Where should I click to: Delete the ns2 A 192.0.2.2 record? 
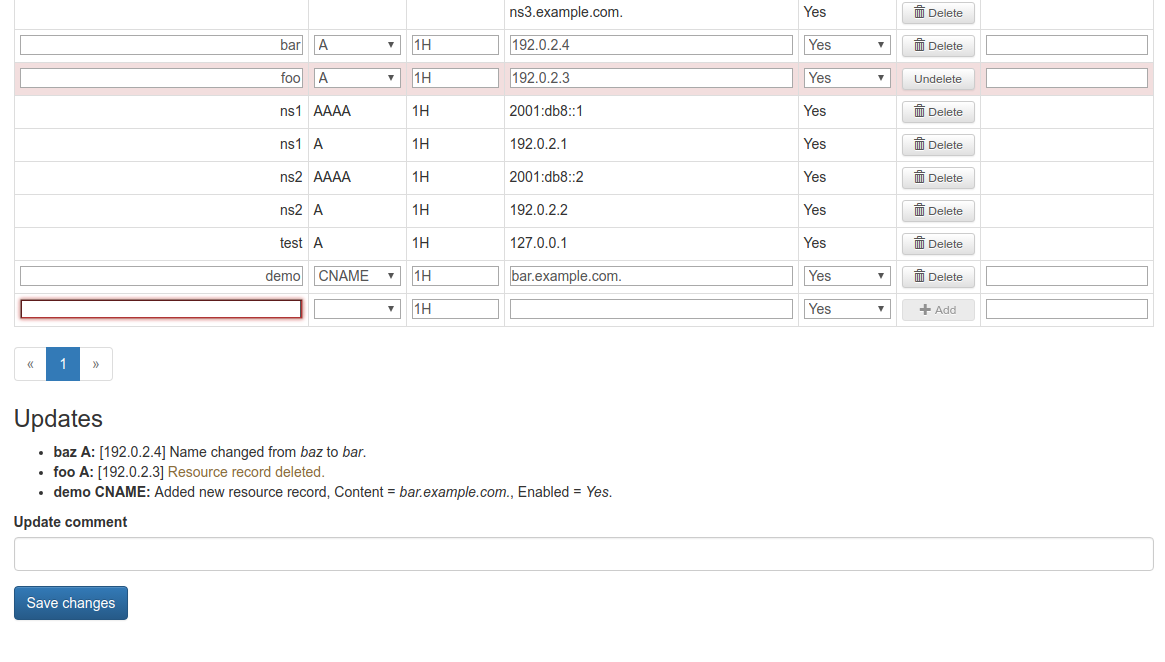tap(938, 210)
